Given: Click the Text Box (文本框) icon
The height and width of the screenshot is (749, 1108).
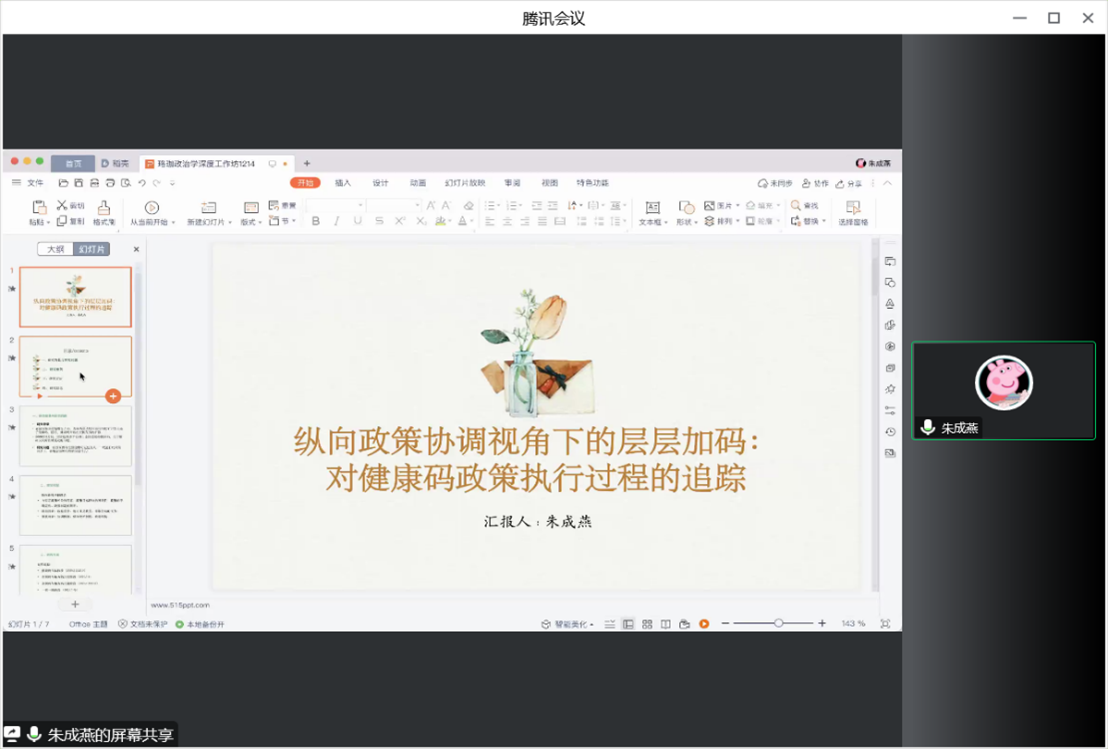Looking at the screenshot, I should tap(652, 208).
